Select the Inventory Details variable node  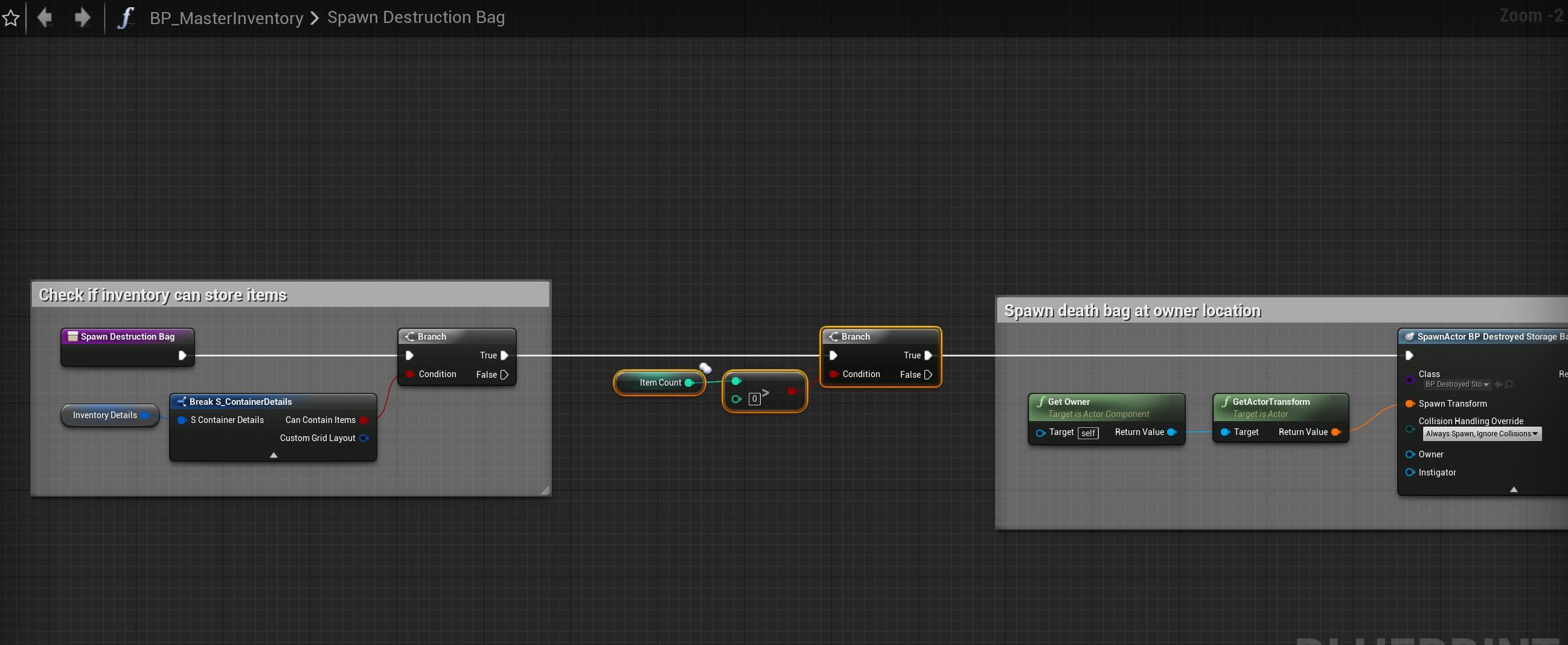click(104, 415)
